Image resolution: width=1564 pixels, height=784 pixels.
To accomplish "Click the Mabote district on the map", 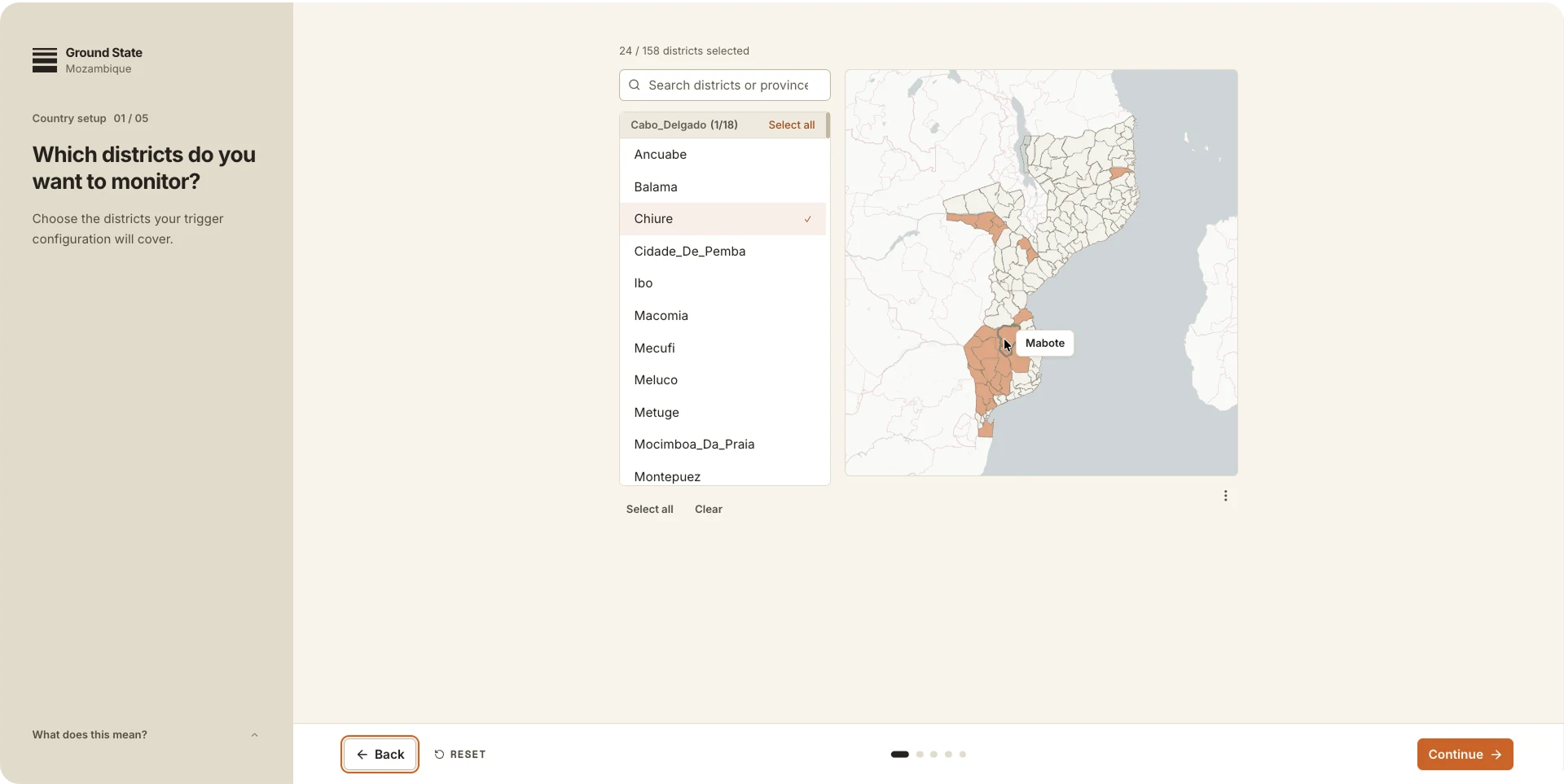I will point(1008,340).
